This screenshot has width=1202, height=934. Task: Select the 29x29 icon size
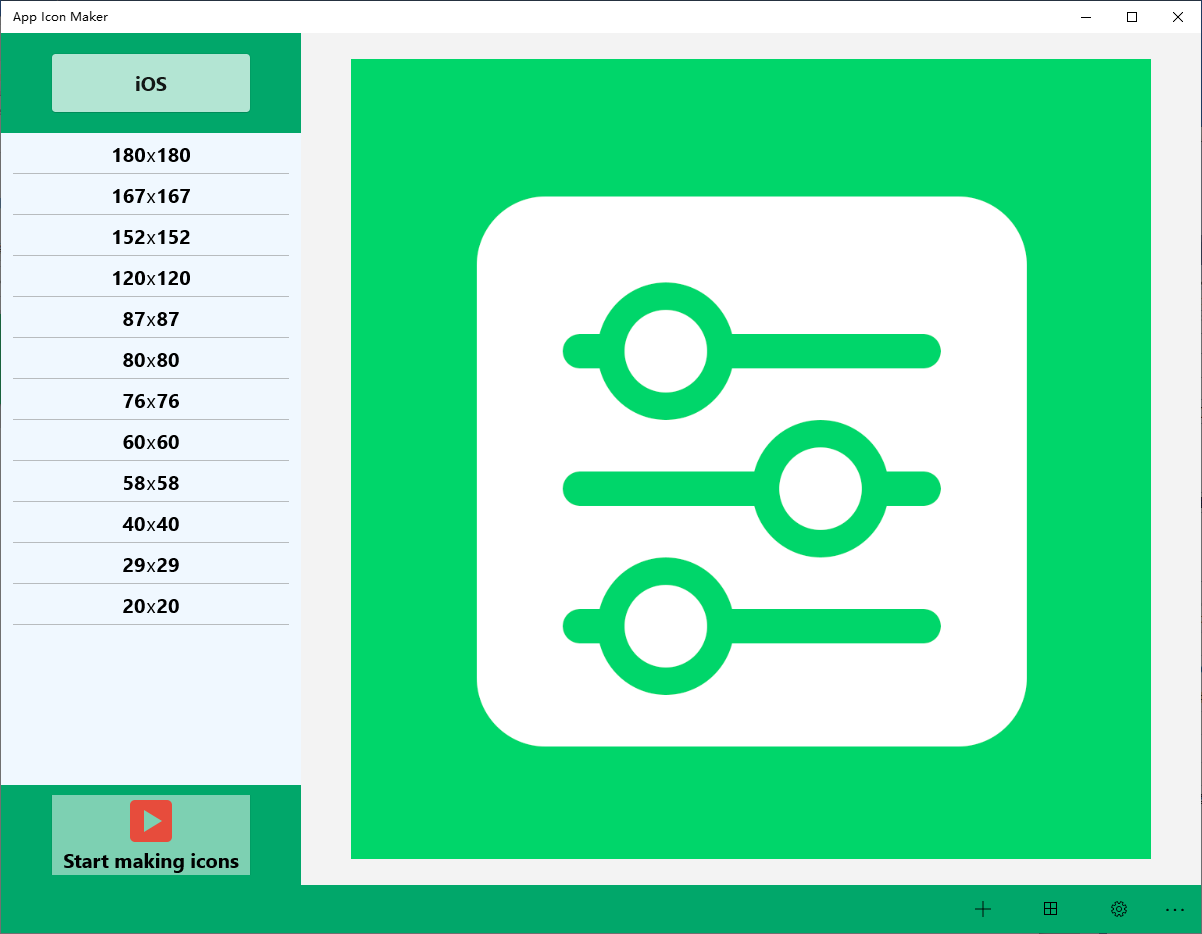pyautogui.click(x=150, y=564)
